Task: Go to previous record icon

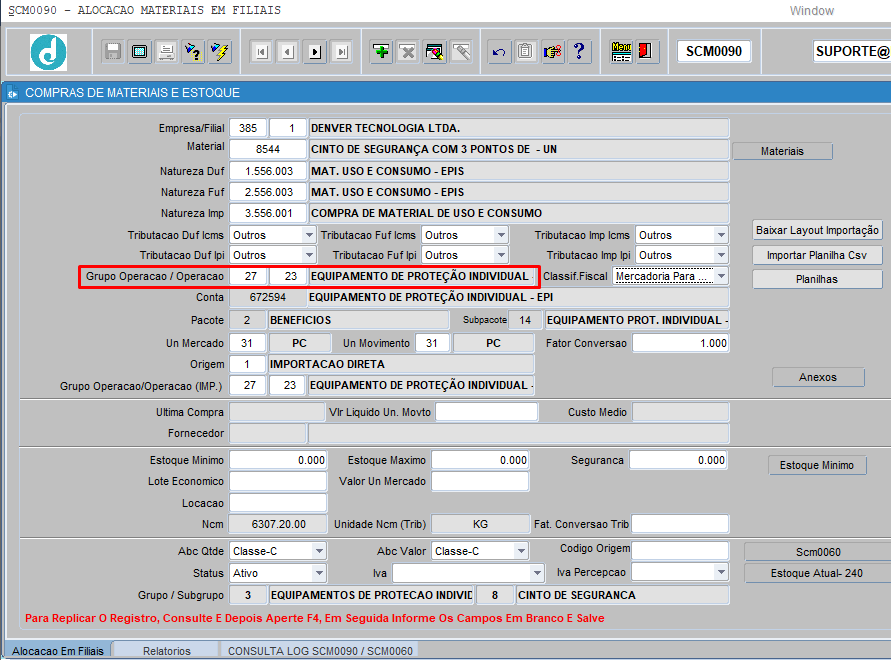Action: (x=288, y=52)
